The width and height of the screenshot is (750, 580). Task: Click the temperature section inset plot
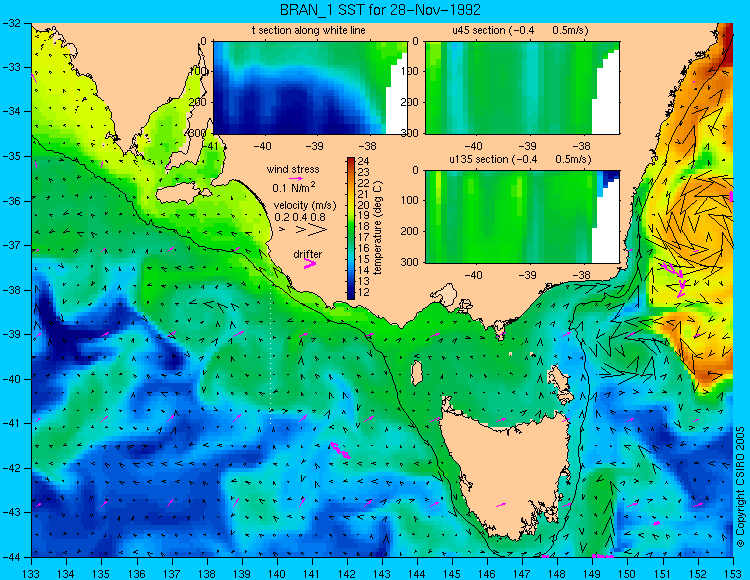coord(310,88)
